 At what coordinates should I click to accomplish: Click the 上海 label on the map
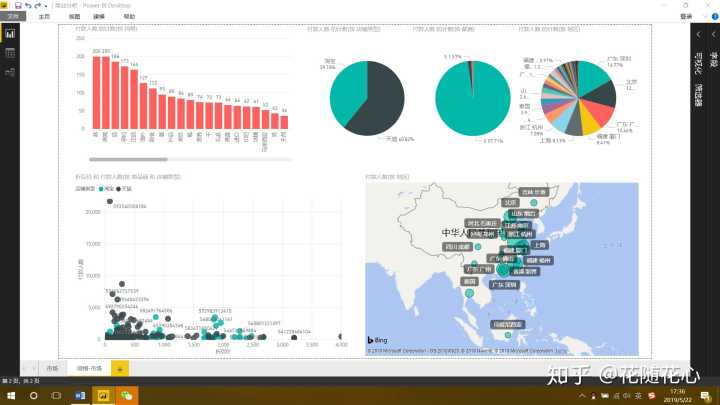540,244
